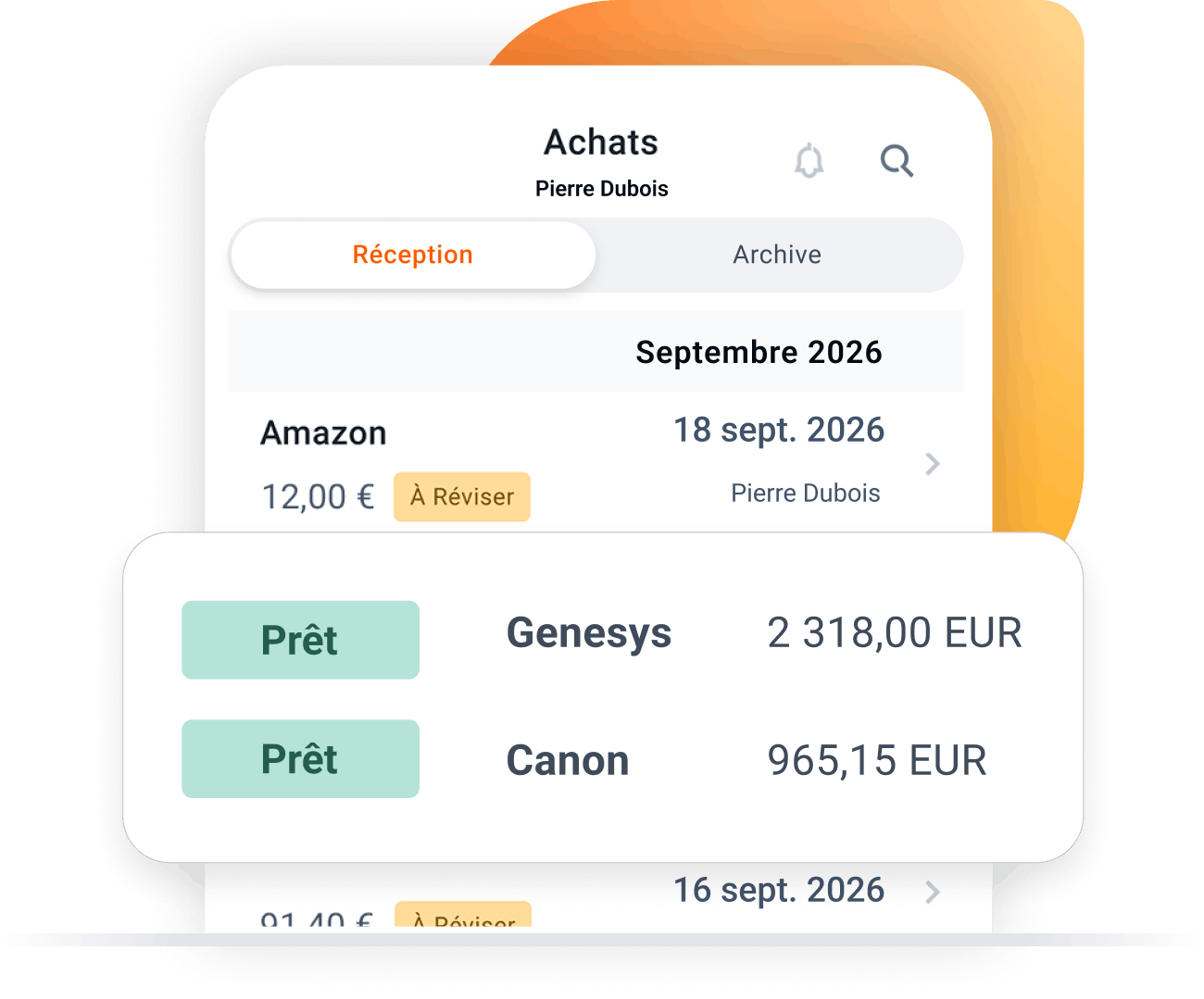The image size is (1204, 999).
Task: Click the search magnifier icon
Action: coord(896,161)
